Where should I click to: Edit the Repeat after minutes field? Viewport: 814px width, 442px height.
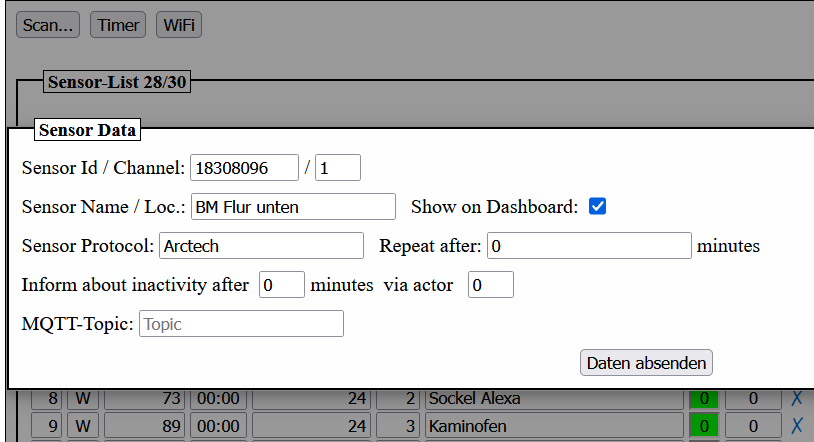589,246
